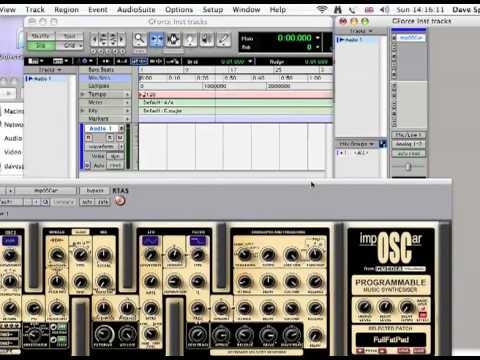
Task: Toggle the green Slip edit mode
Action: coord(41,45)
